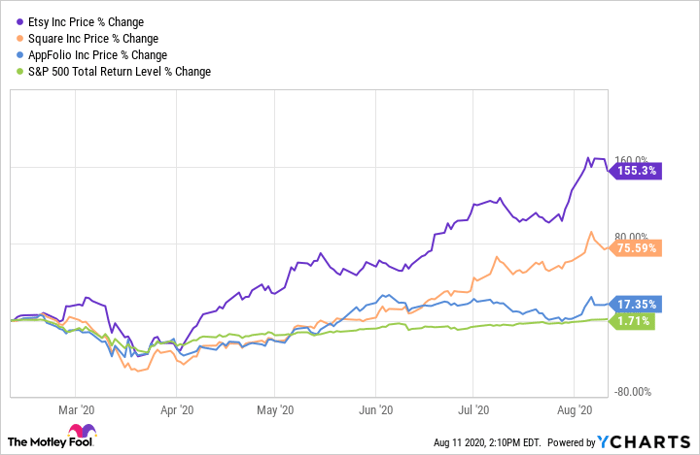Click the purple 155.3% value flag
This screenshot has width=700, height=455.
[x=635, y=171]
